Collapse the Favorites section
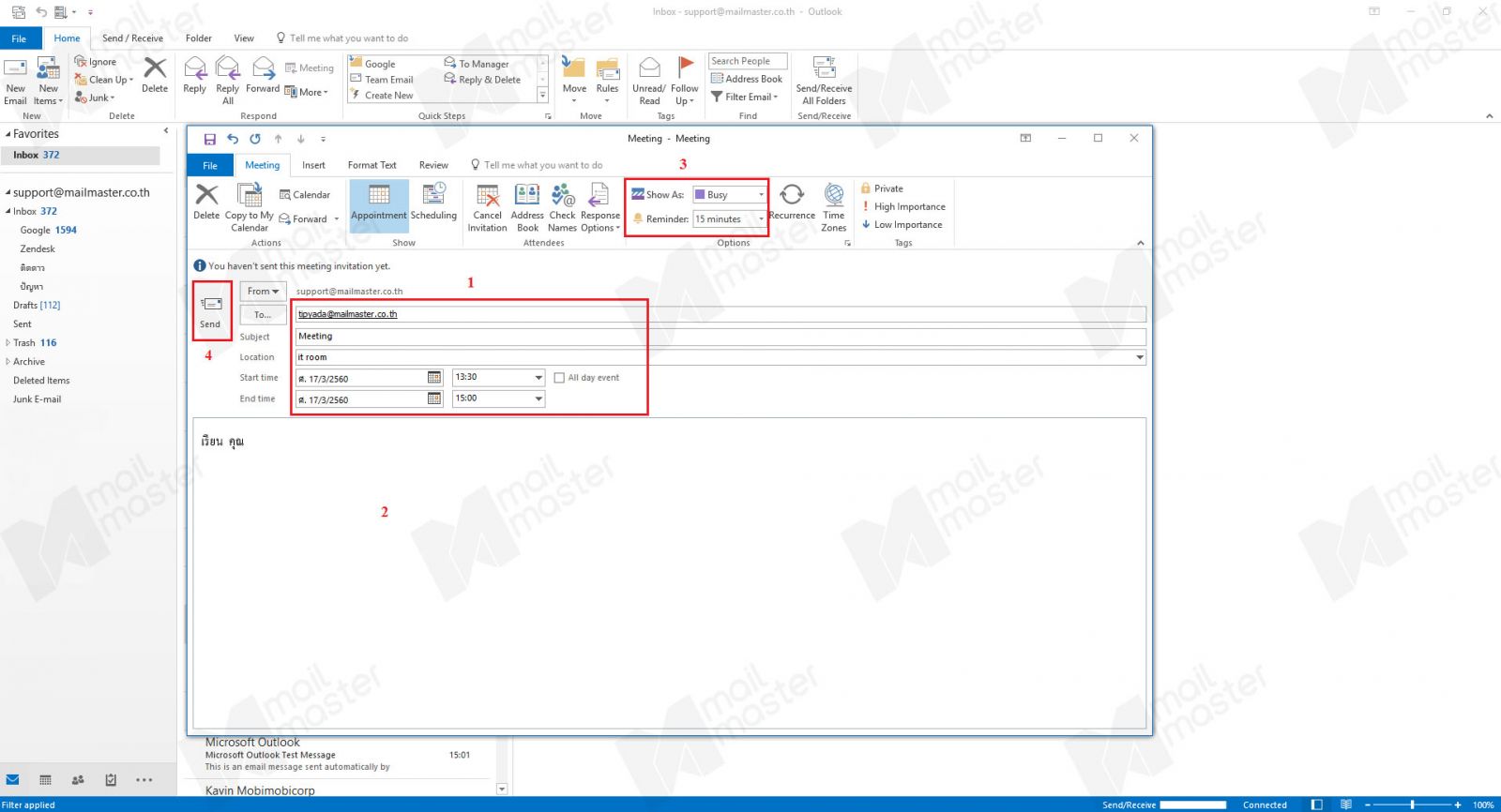1501x812 pixels. pyautogui.click(x=8, y=134)
